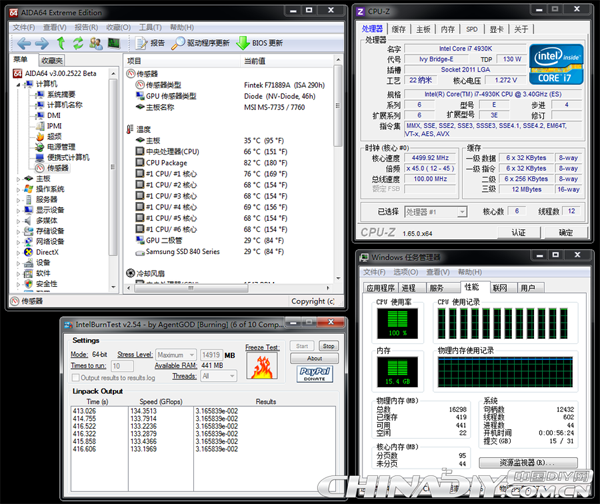Click the 驱动程序更新 driver update tool
This screenshot has height=504, width=600.
(200, 43)
